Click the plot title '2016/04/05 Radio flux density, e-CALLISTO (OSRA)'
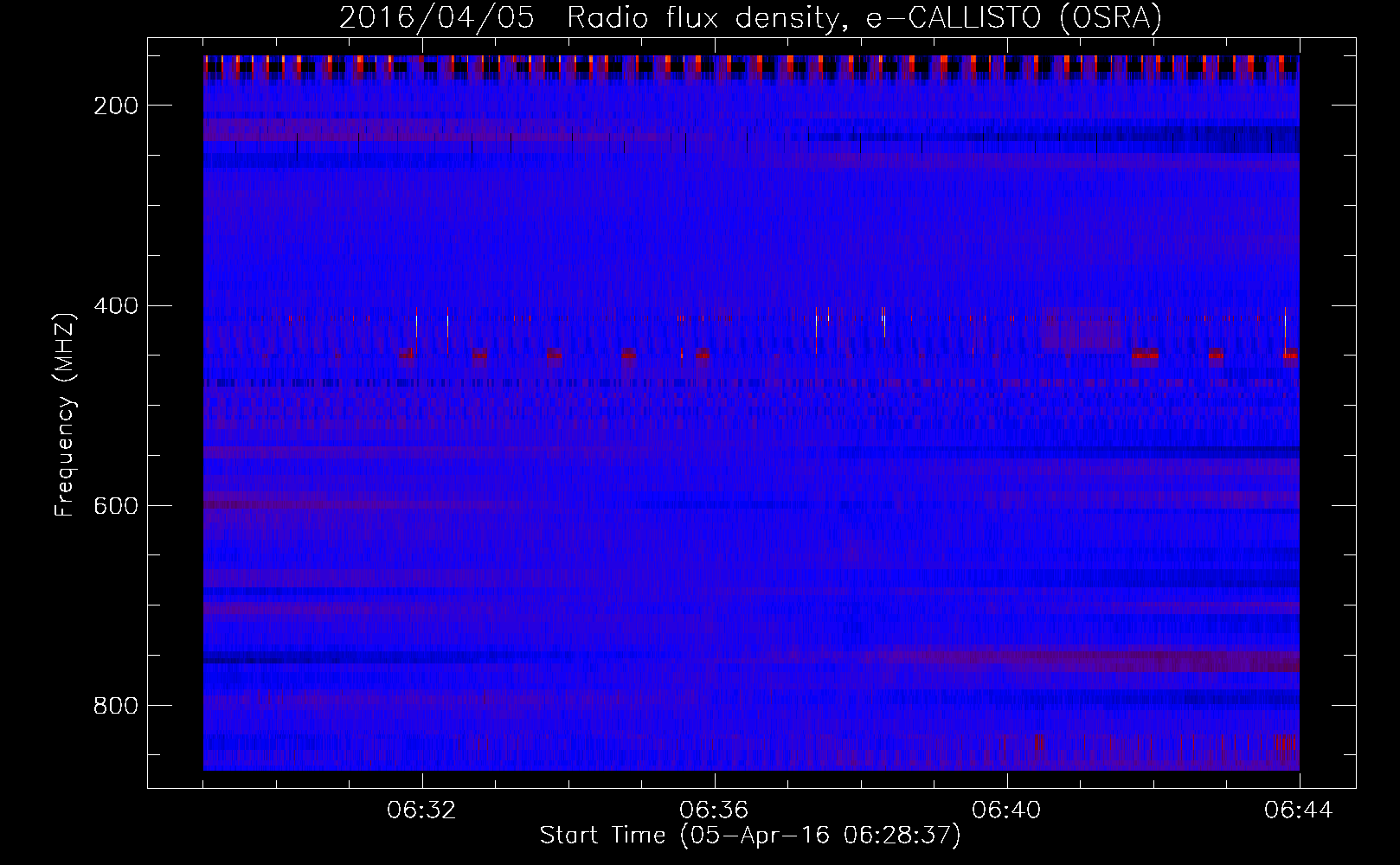The image size is (1400, 865). pyautogui.click(x=750, y=17)
